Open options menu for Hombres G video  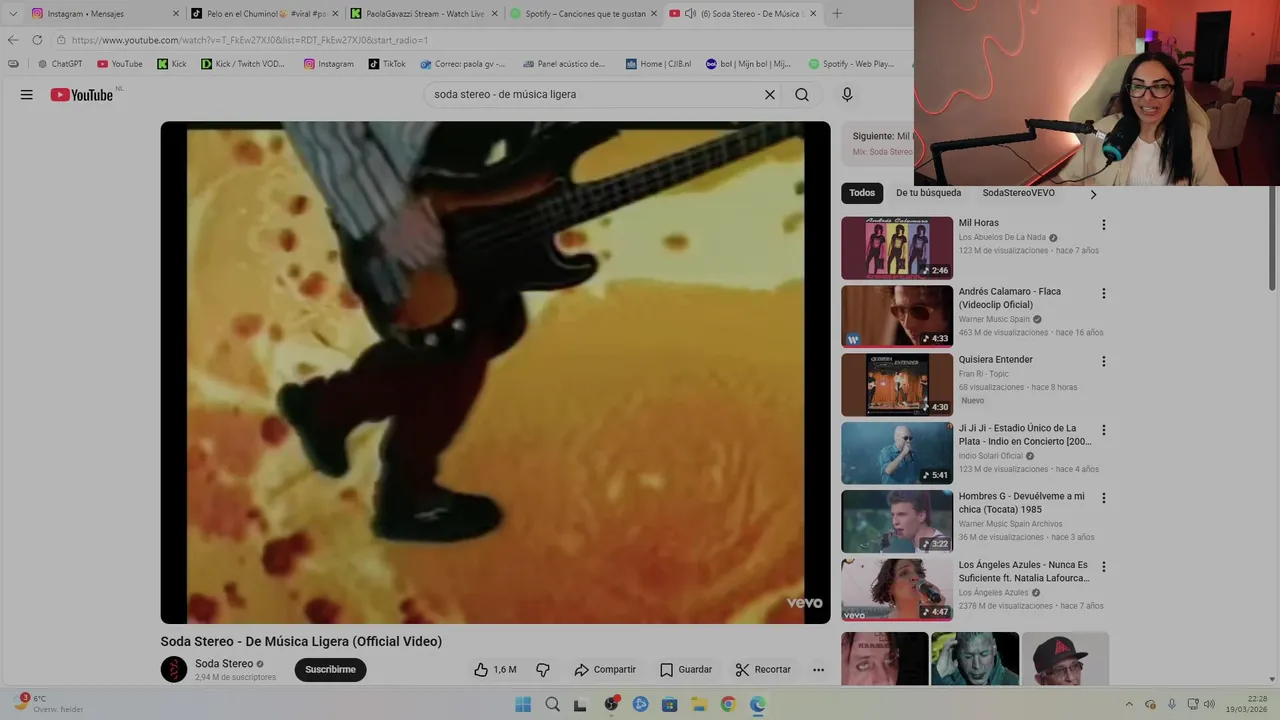pos(1104,498)
